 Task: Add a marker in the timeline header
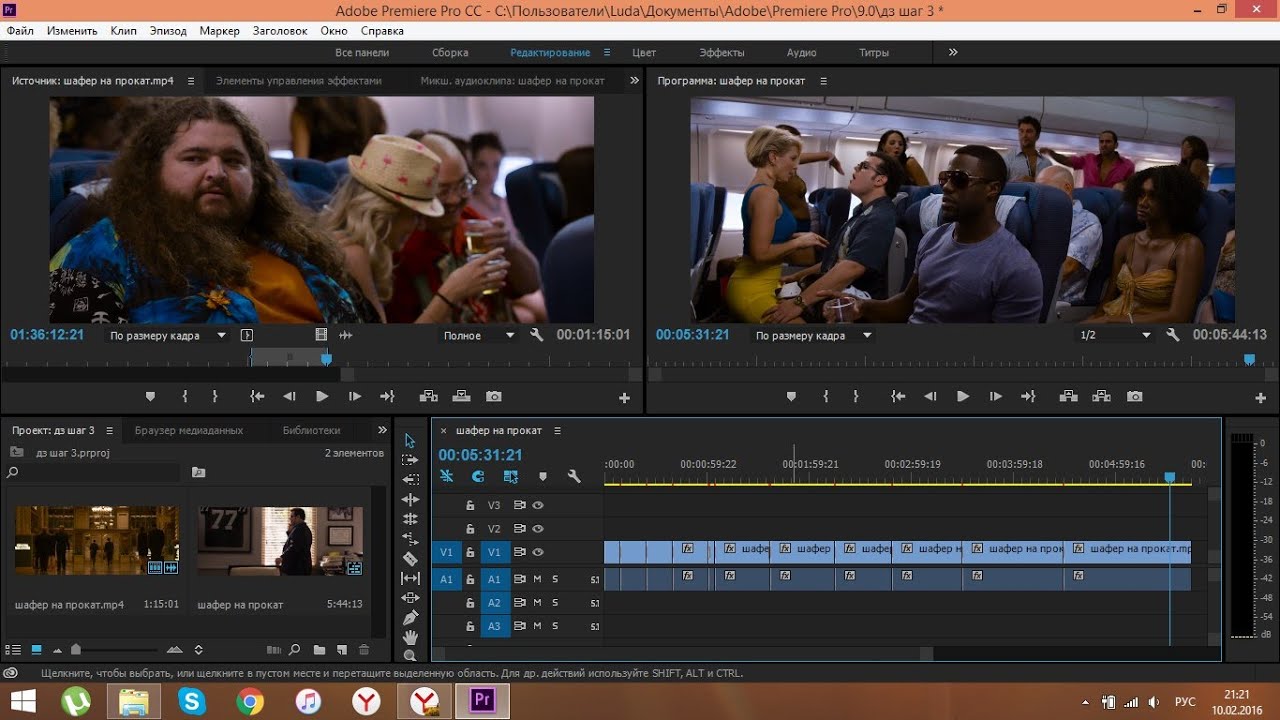tap(543, 477)
